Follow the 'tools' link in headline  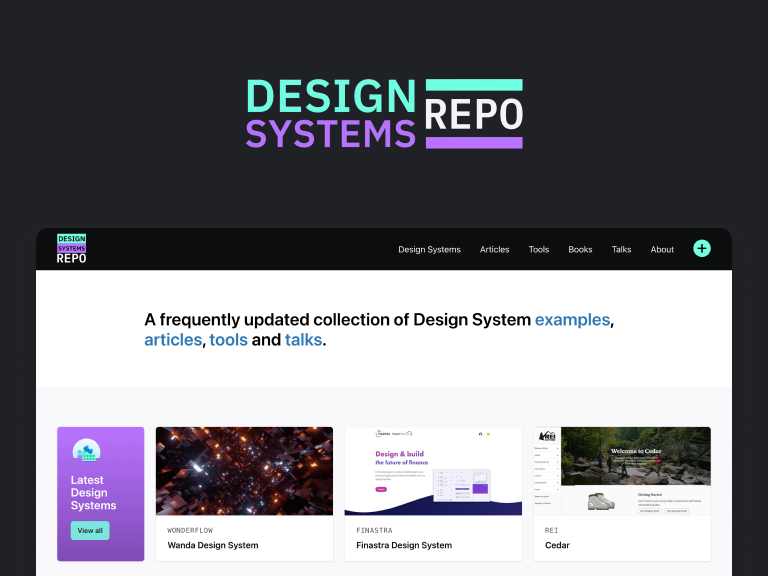pyautogui.click(x=228, y=340)
